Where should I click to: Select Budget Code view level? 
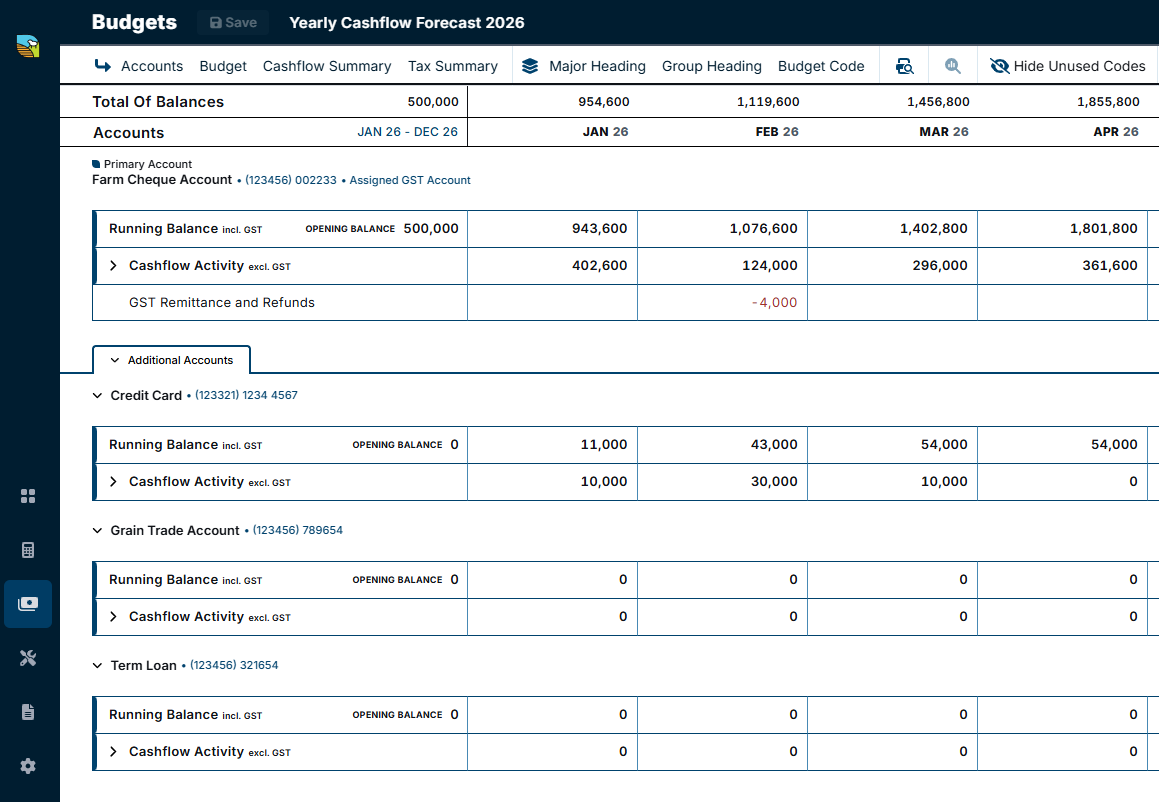[x=821, y=67]
